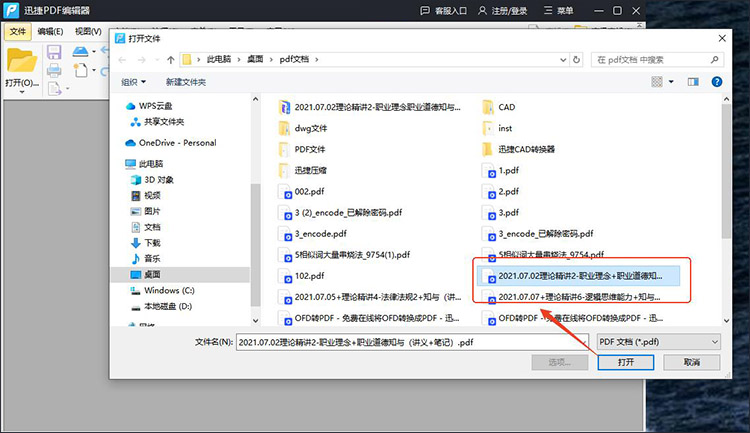
Task: Expand the address bar history dropdown
Action: [x=563, y=60]
